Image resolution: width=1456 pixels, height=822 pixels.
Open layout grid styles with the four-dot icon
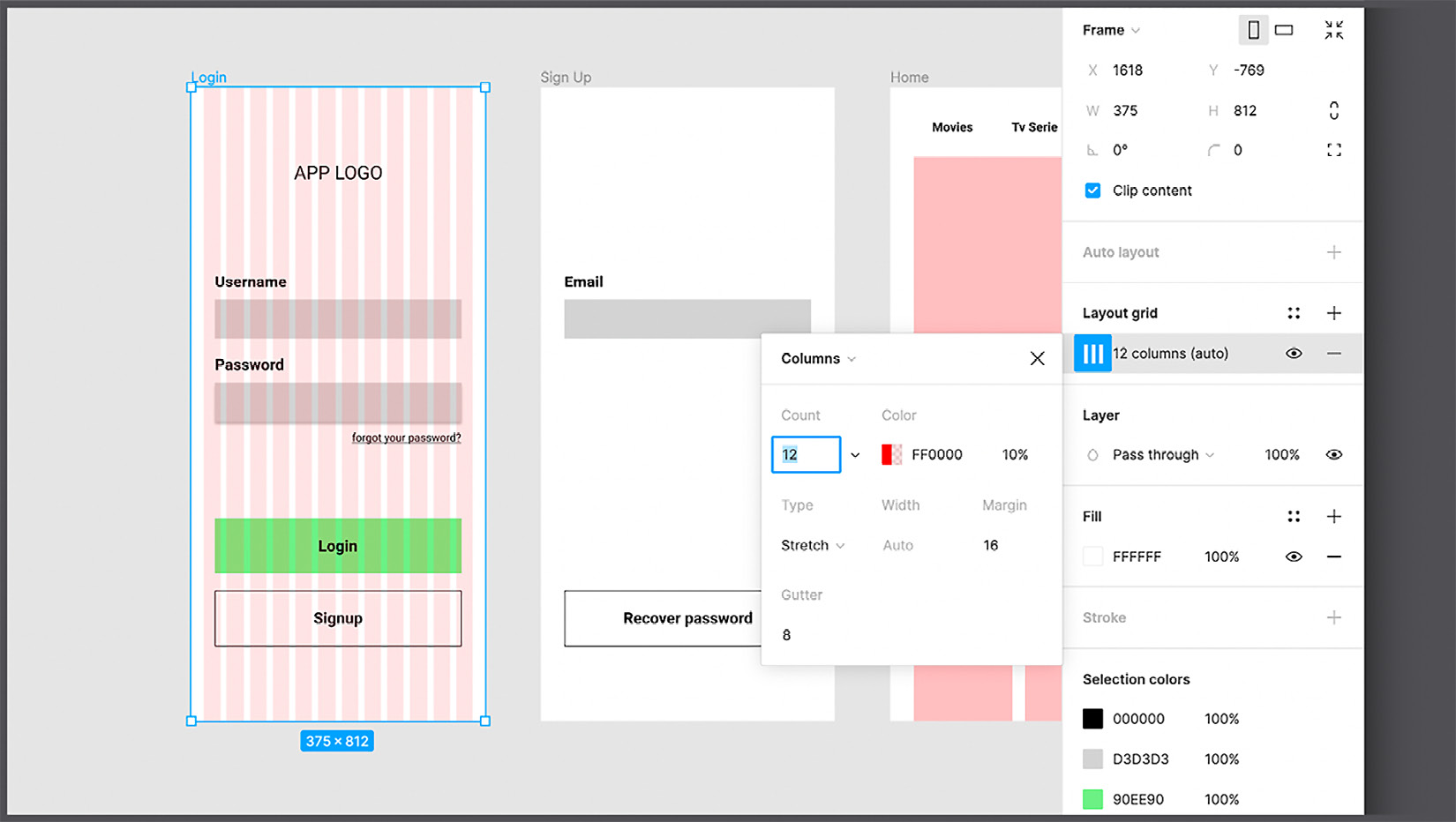coord(1294,312)
